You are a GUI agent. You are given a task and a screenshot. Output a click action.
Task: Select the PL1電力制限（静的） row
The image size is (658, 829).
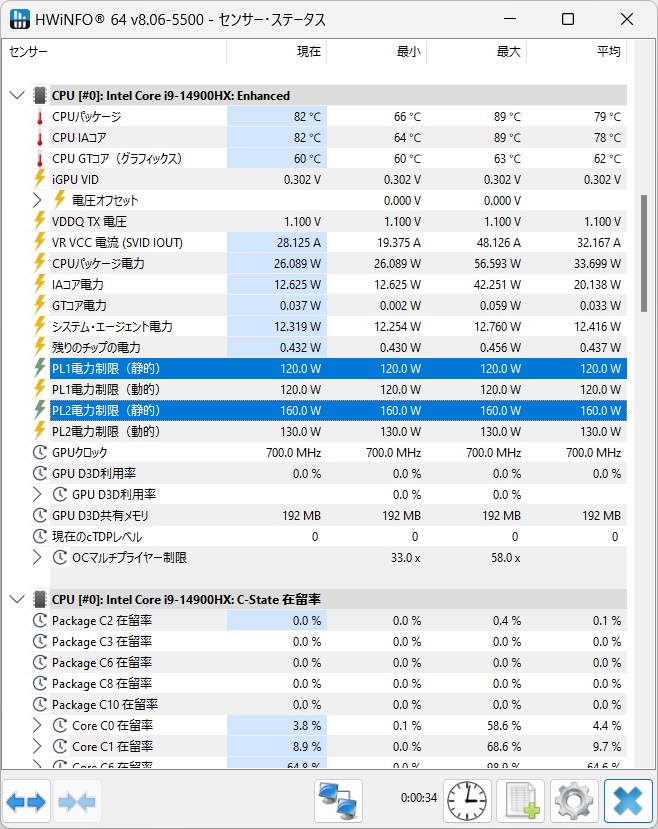pos(338,369)
